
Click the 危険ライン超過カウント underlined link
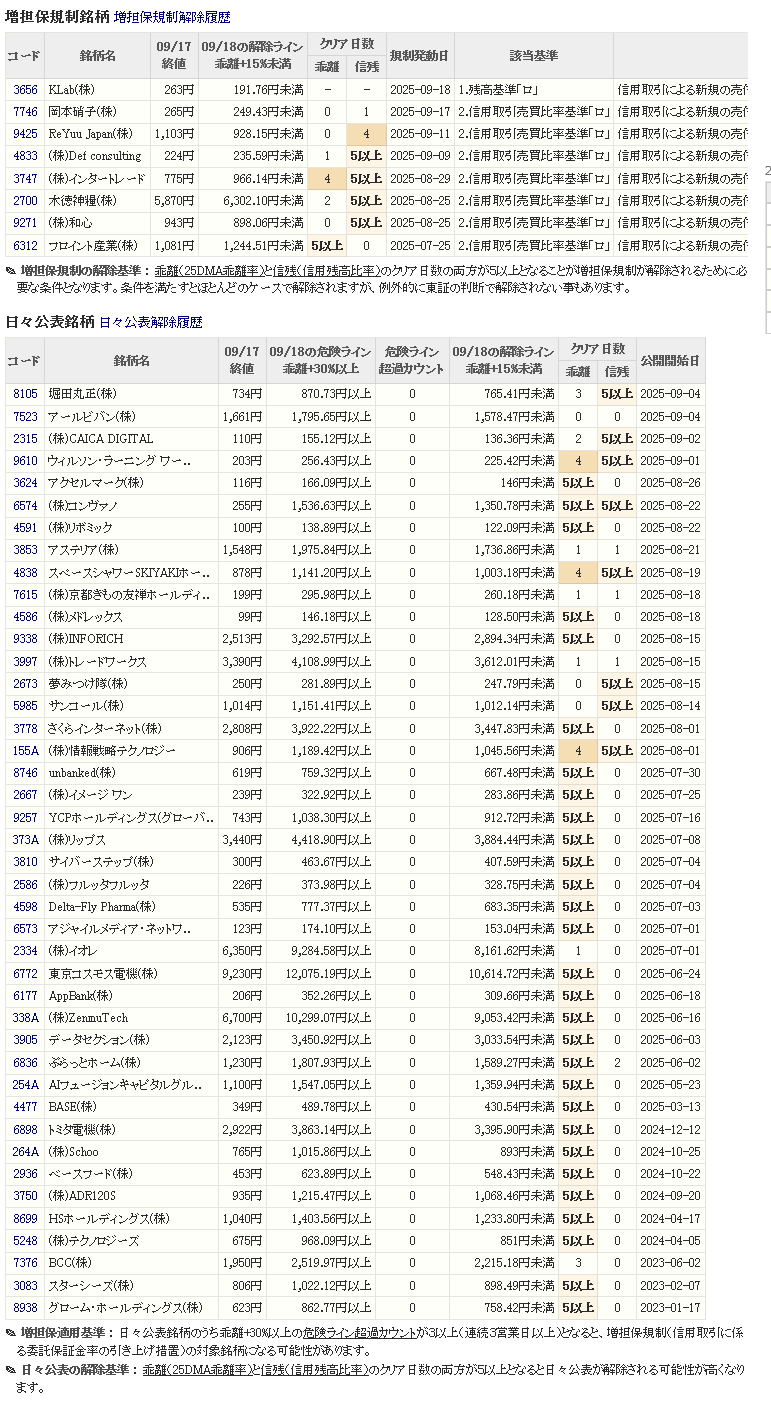pyautogui.click(x=359, y=1333)
